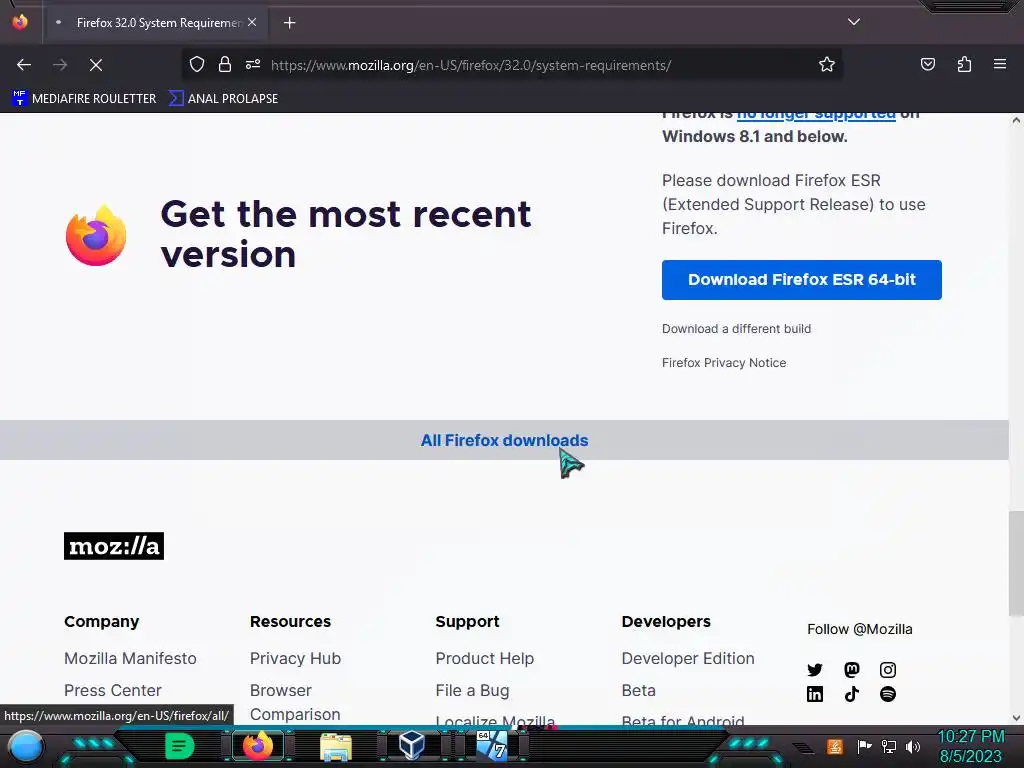Click the scrollbar down arrow

click(x=1016, y=718)
